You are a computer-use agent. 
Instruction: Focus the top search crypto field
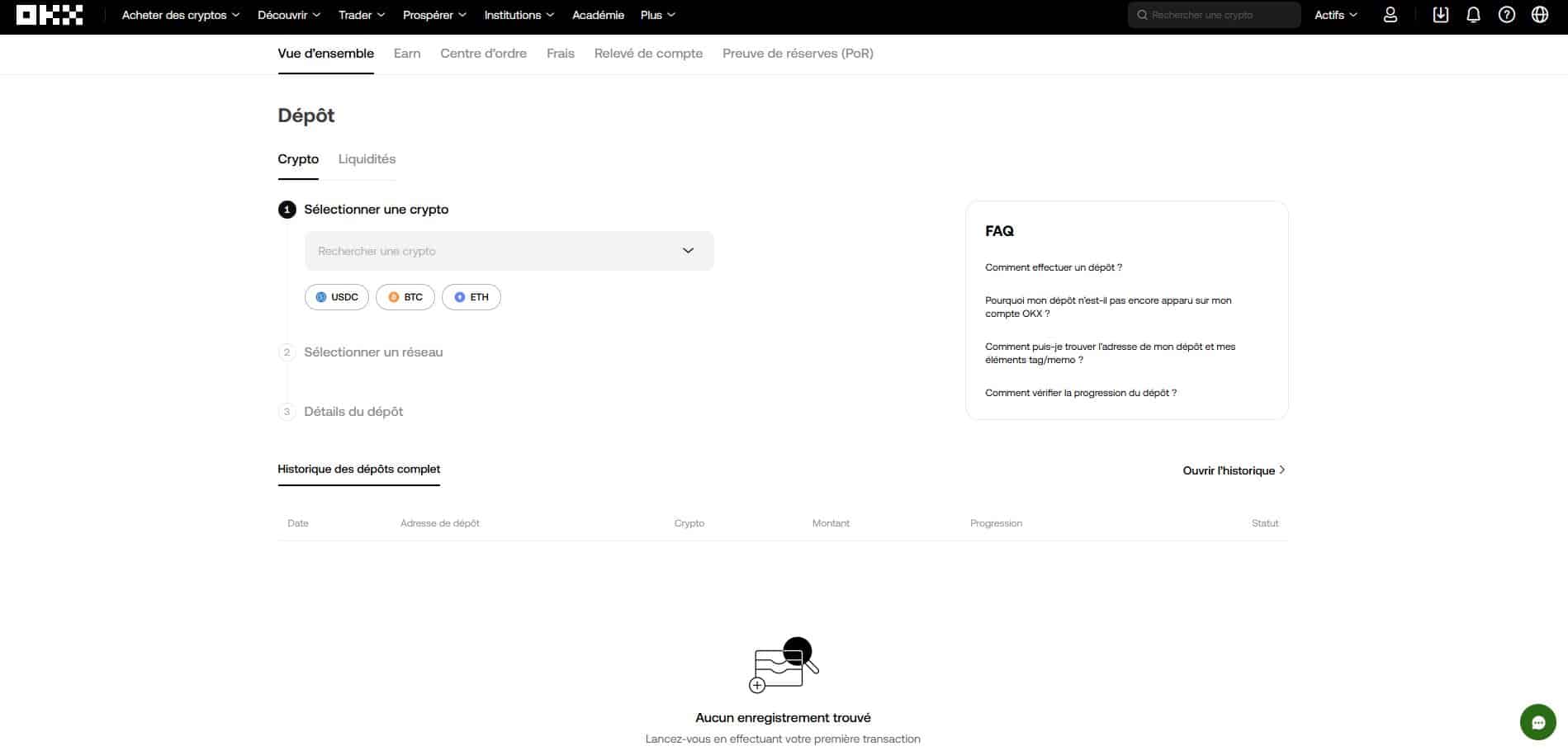(1215, 15)
